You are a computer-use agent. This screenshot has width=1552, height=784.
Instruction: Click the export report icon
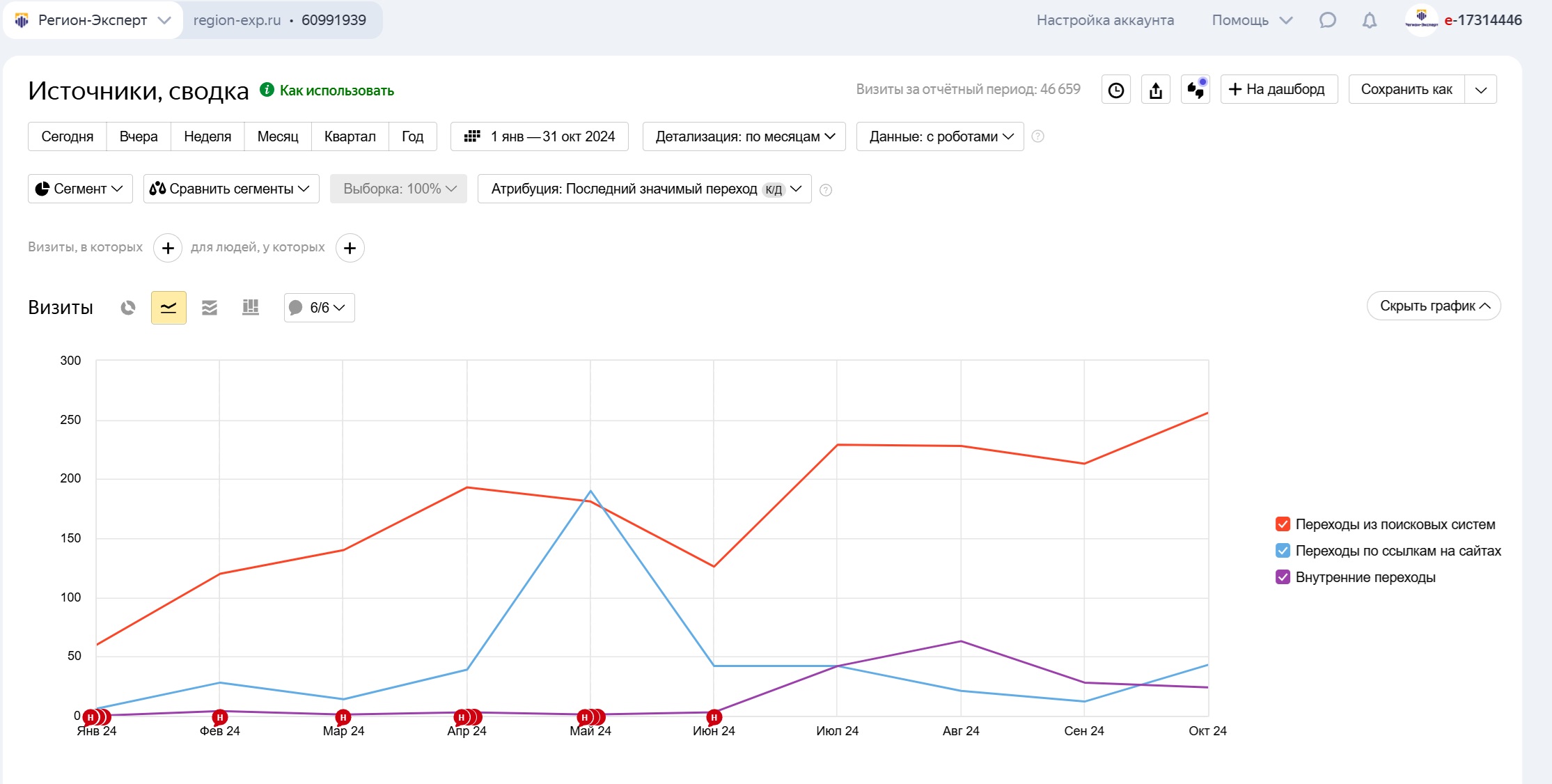(1156, 90)
